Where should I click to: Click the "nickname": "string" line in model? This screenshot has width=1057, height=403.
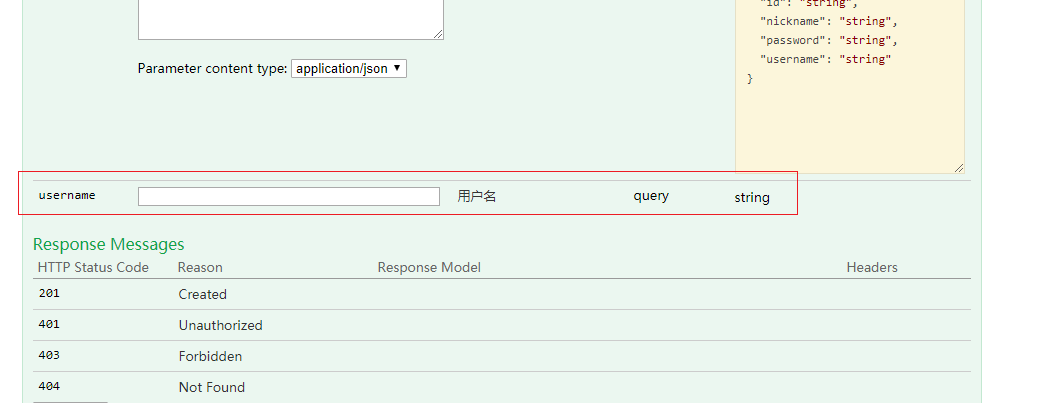tap(828, 21)
